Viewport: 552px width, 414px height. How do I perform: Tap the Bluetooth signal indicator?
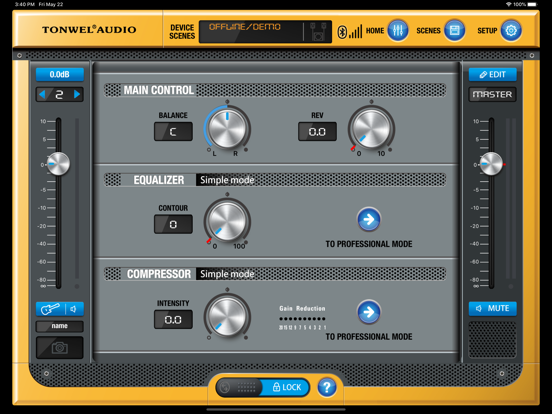(350, 32)
